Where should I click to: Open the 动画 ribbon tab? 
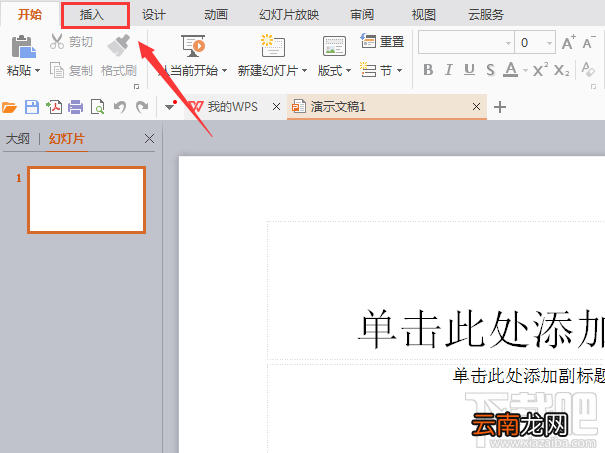[x=216, y=15]
